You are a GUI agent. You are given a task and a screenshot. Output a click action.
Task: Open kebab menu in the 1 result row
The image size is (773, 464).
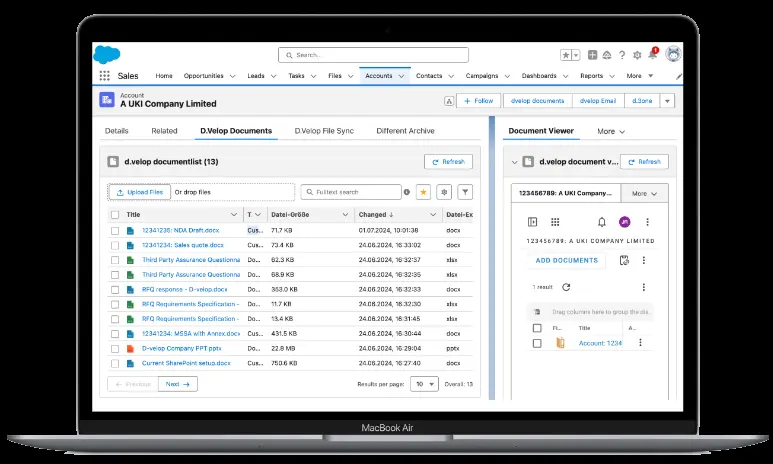point(643,287)
